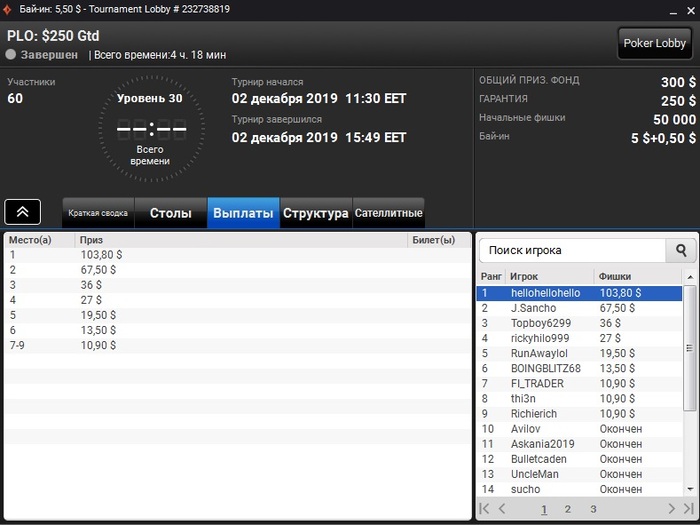This screenshot has width=700, height=525.
Task: Click scrollbar down arrow in player list
Action: click(690, 489)
